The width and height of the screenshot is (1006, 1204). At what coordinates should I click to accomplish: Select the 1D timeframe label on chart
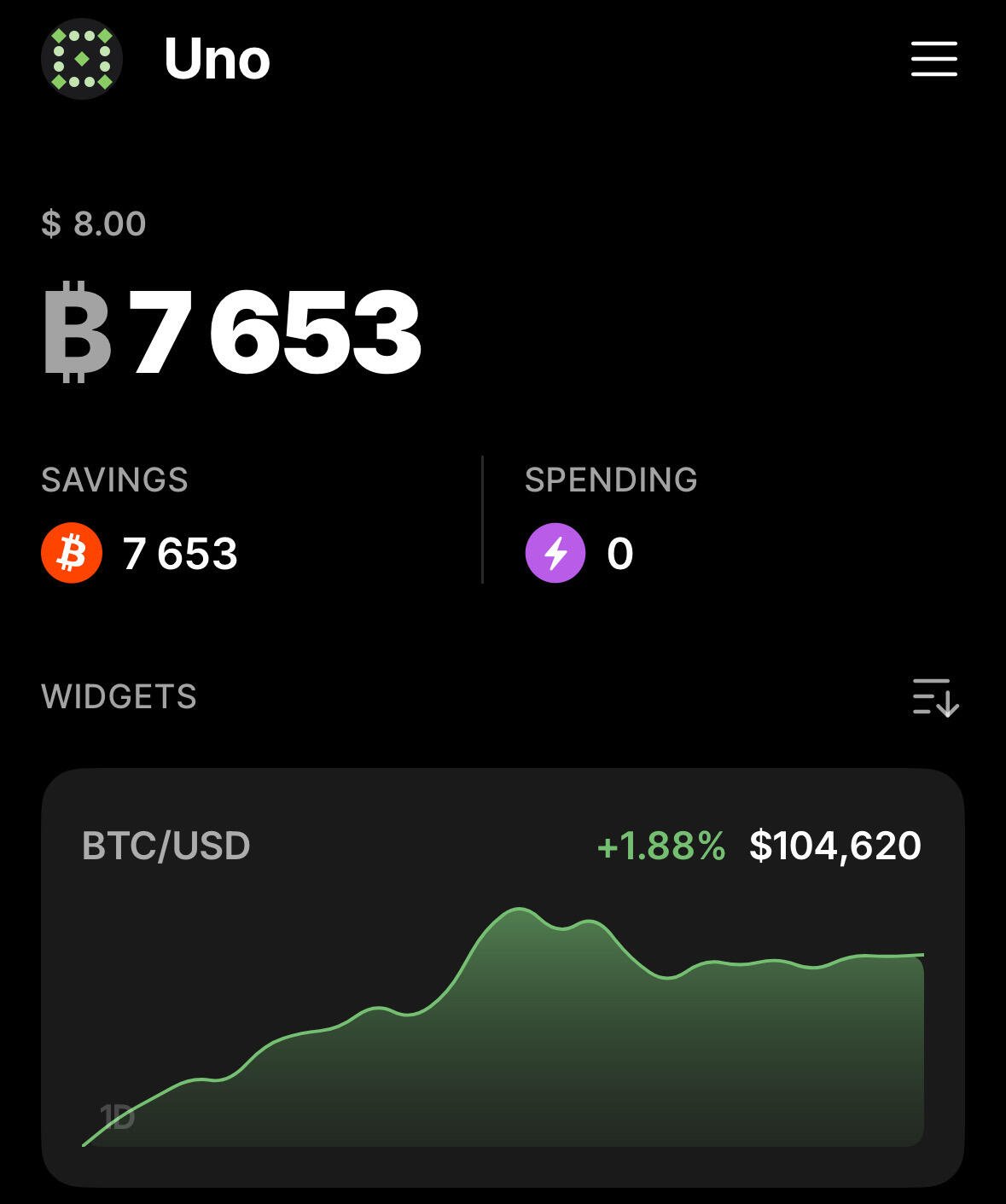point(117,1116)
